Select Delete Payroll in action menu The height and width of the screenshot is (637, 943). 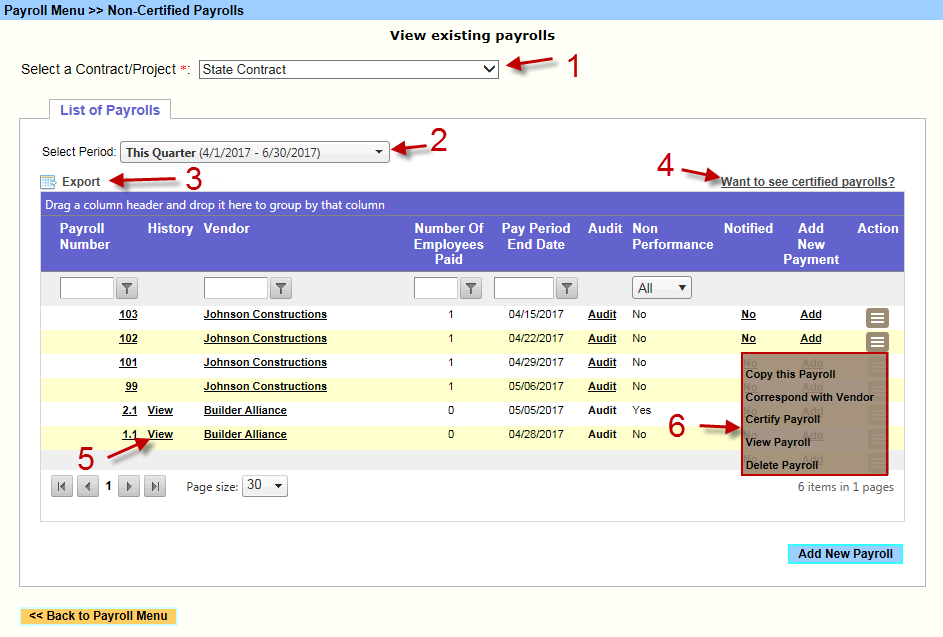(781, 465)
